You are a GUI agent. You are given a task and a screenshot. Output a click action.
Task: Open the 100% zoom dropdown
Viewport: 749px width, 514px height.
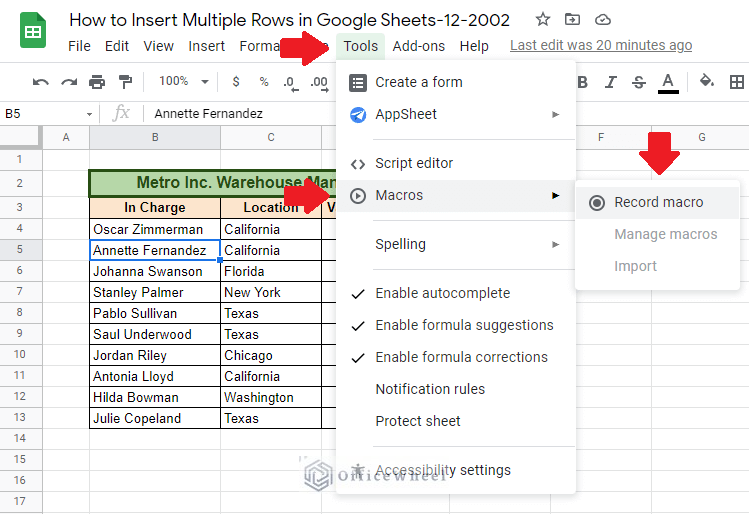[x=184, y=82]
